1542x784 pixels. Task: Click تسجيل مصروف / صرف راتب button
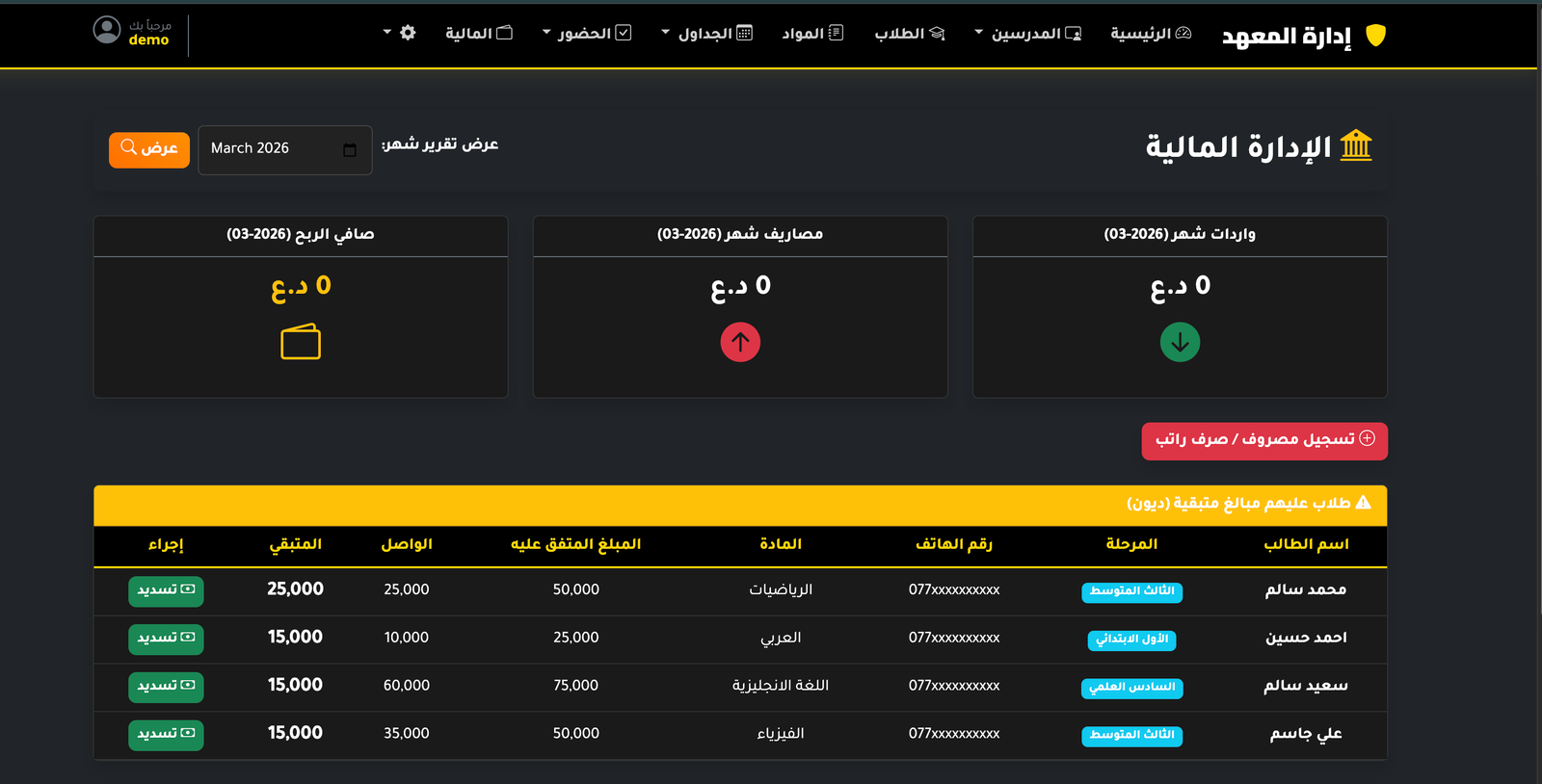pyautogui.click(x=1264, y=440)
